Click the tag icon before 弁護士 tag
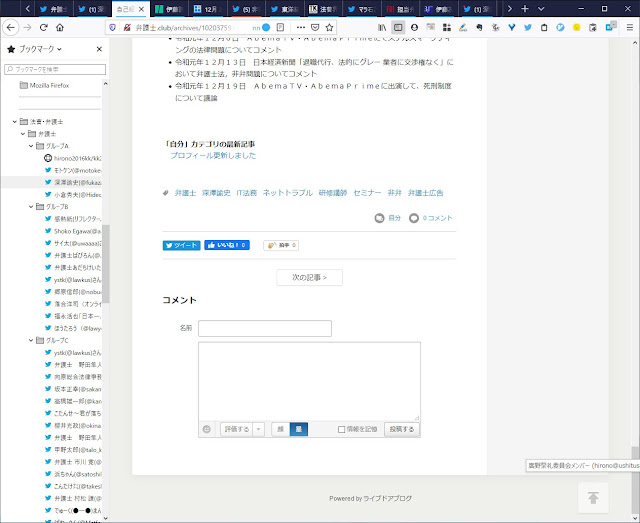This screenshot has height=523, width=640. (165, 193)
